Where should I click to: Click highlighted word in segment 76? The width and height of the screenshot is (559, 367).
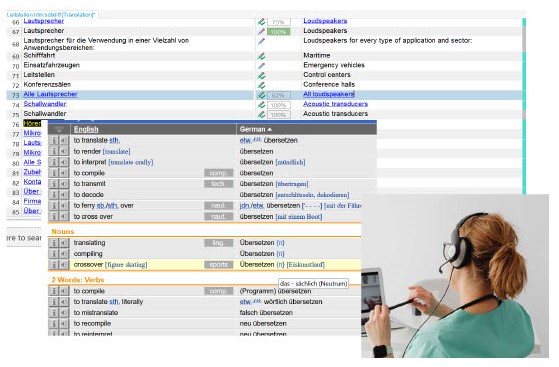(x=32, y=123)
